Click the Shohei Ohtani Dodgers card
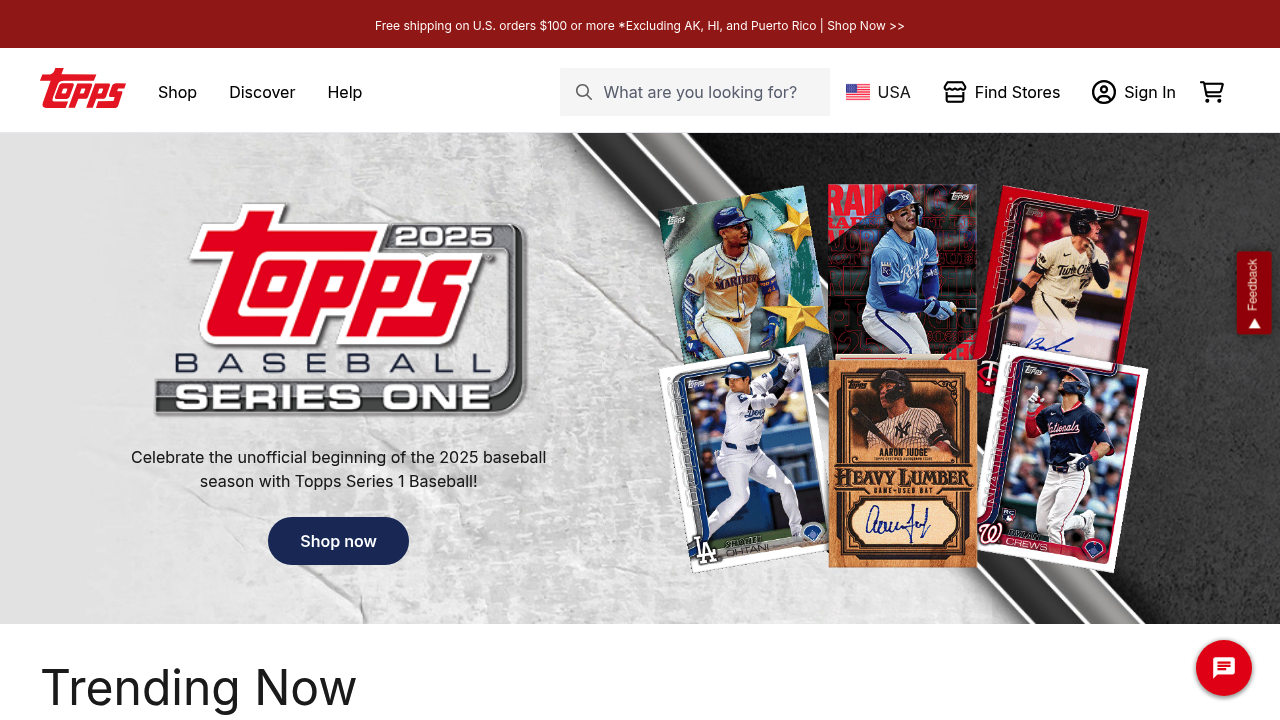1280x720 pixels. [745, 458]
